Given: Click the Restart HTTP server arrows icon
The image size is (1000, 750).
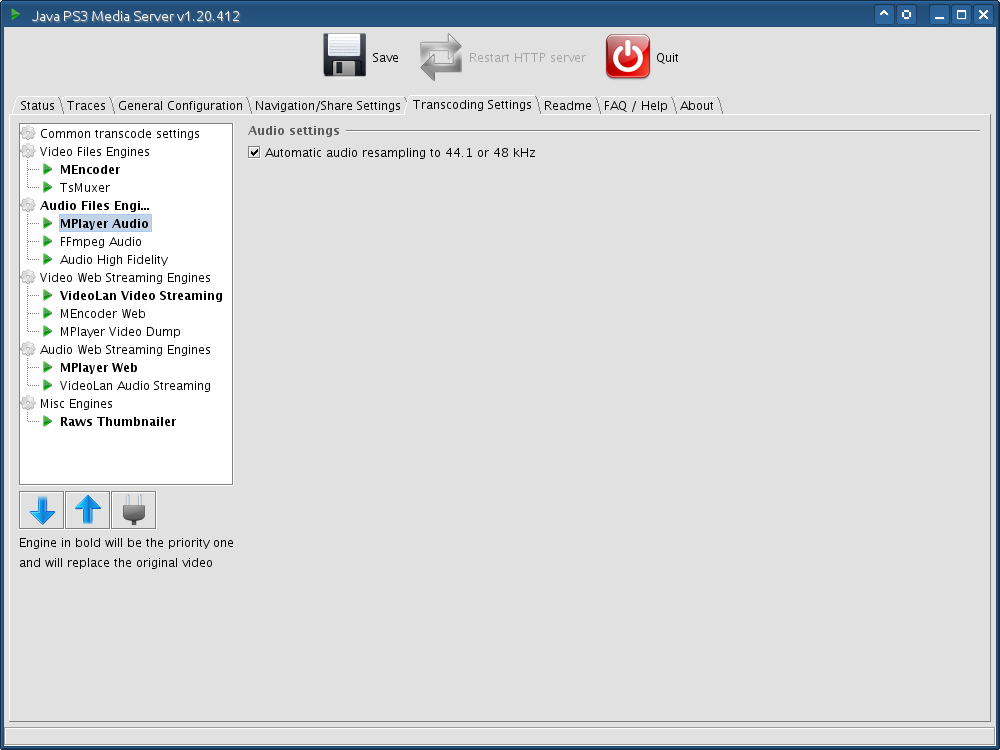Looking at the screenshot, I should [441, 57].
